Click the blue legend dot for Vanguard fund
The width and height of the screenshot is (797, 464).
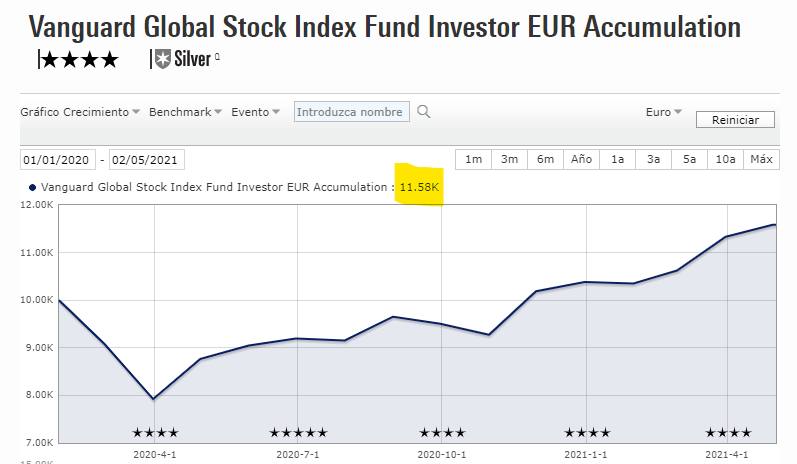pos(33,187)
